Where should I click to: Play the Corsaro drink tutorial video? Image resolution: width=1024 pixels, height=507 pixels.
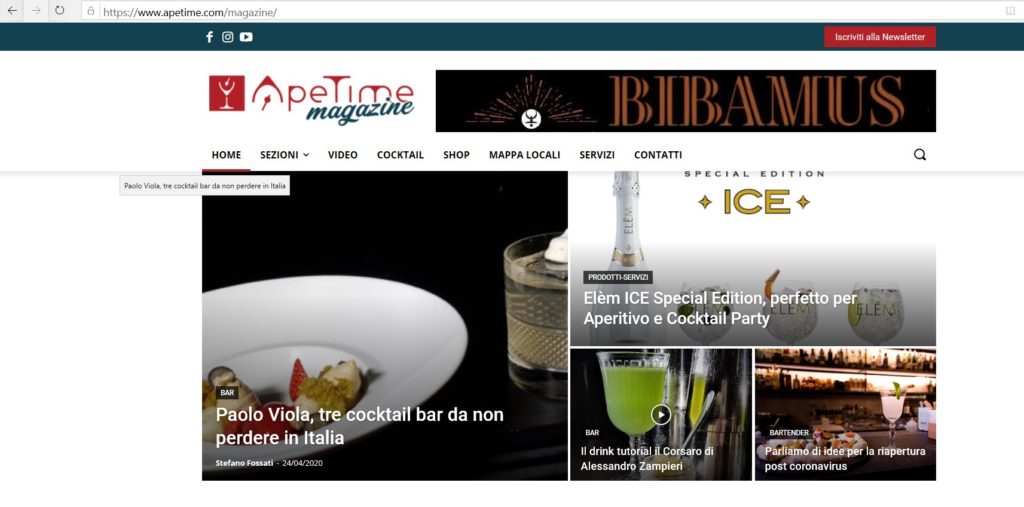(661, 414)
